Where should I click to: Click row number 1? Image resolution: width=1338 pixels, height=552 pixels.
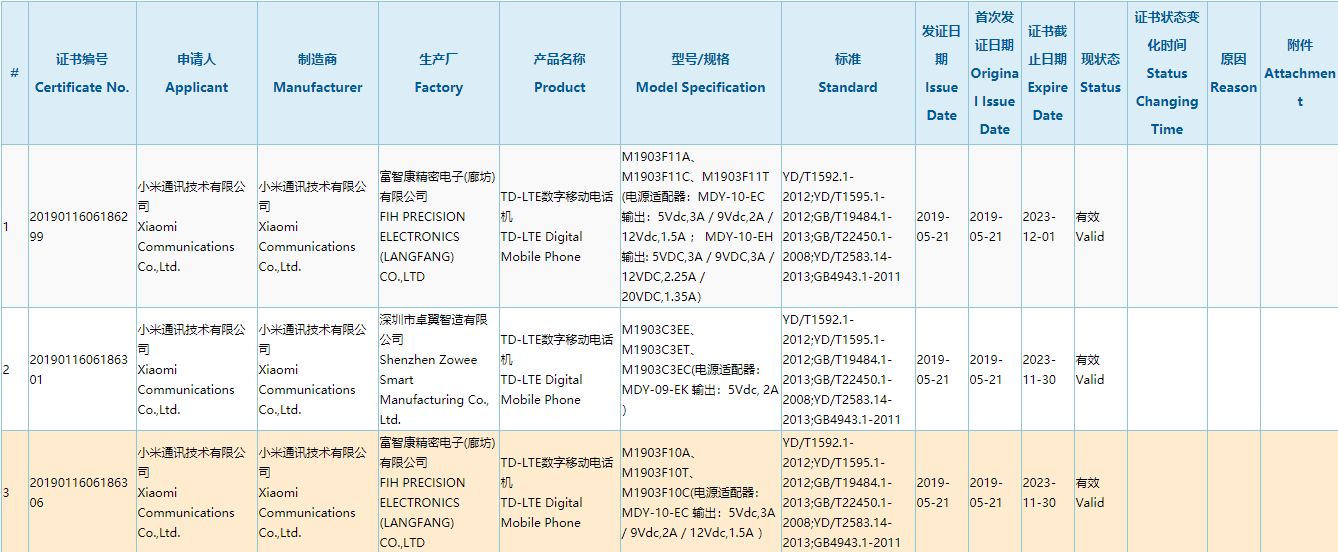point(6,226)
